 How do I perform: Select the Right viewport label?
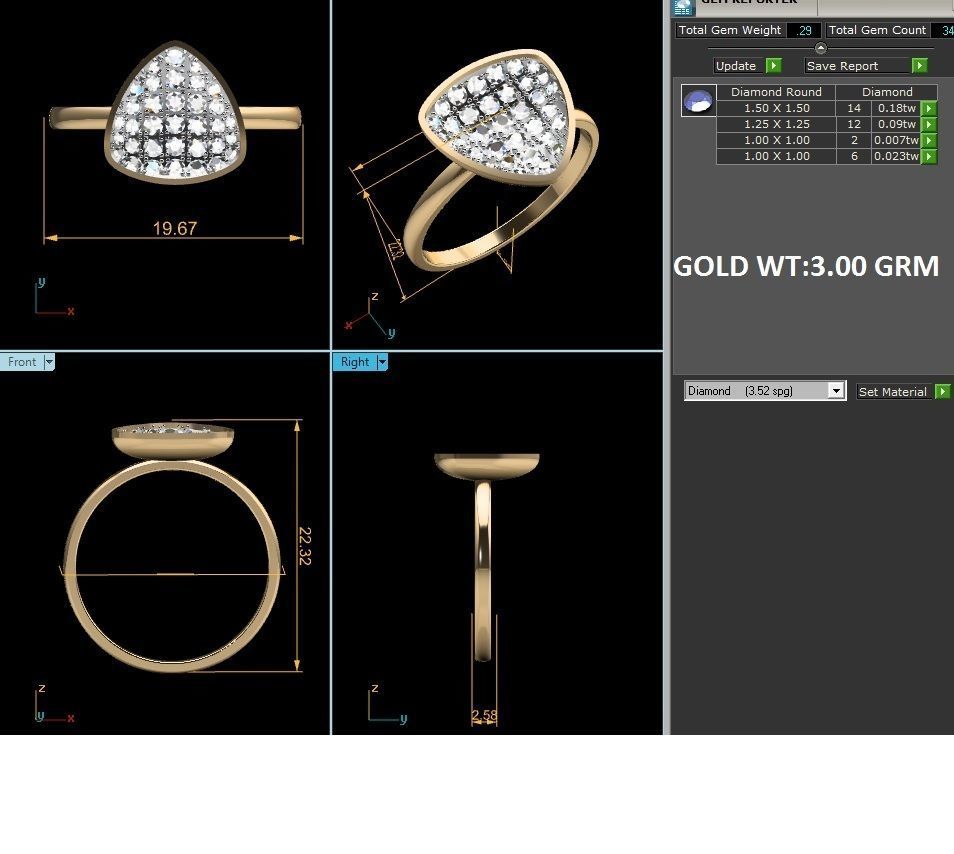pos(355,362)
